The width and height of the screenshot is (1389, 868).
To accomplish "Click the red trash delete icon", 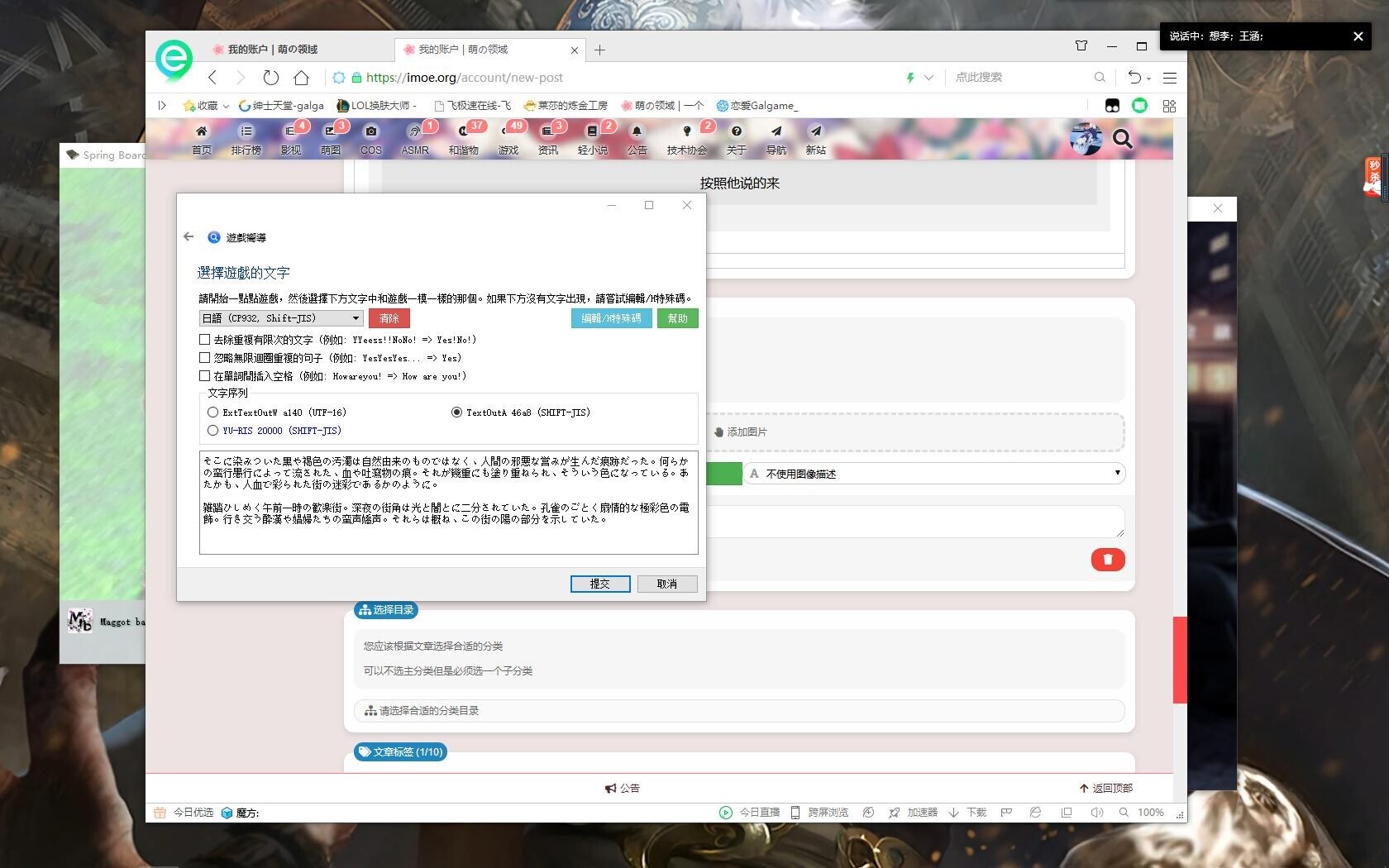I will tap(1108, 560).
